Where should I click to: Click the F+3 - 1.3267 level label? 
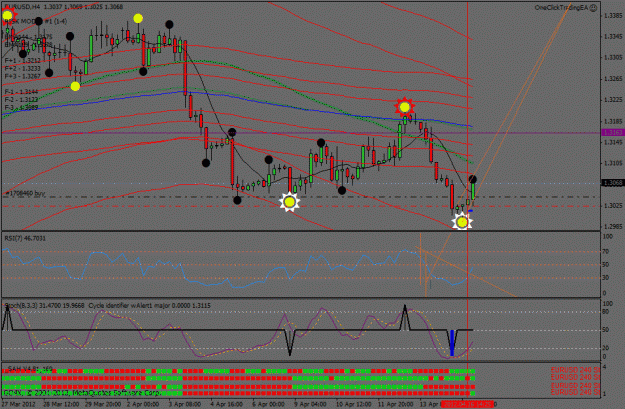click(23, 76)
